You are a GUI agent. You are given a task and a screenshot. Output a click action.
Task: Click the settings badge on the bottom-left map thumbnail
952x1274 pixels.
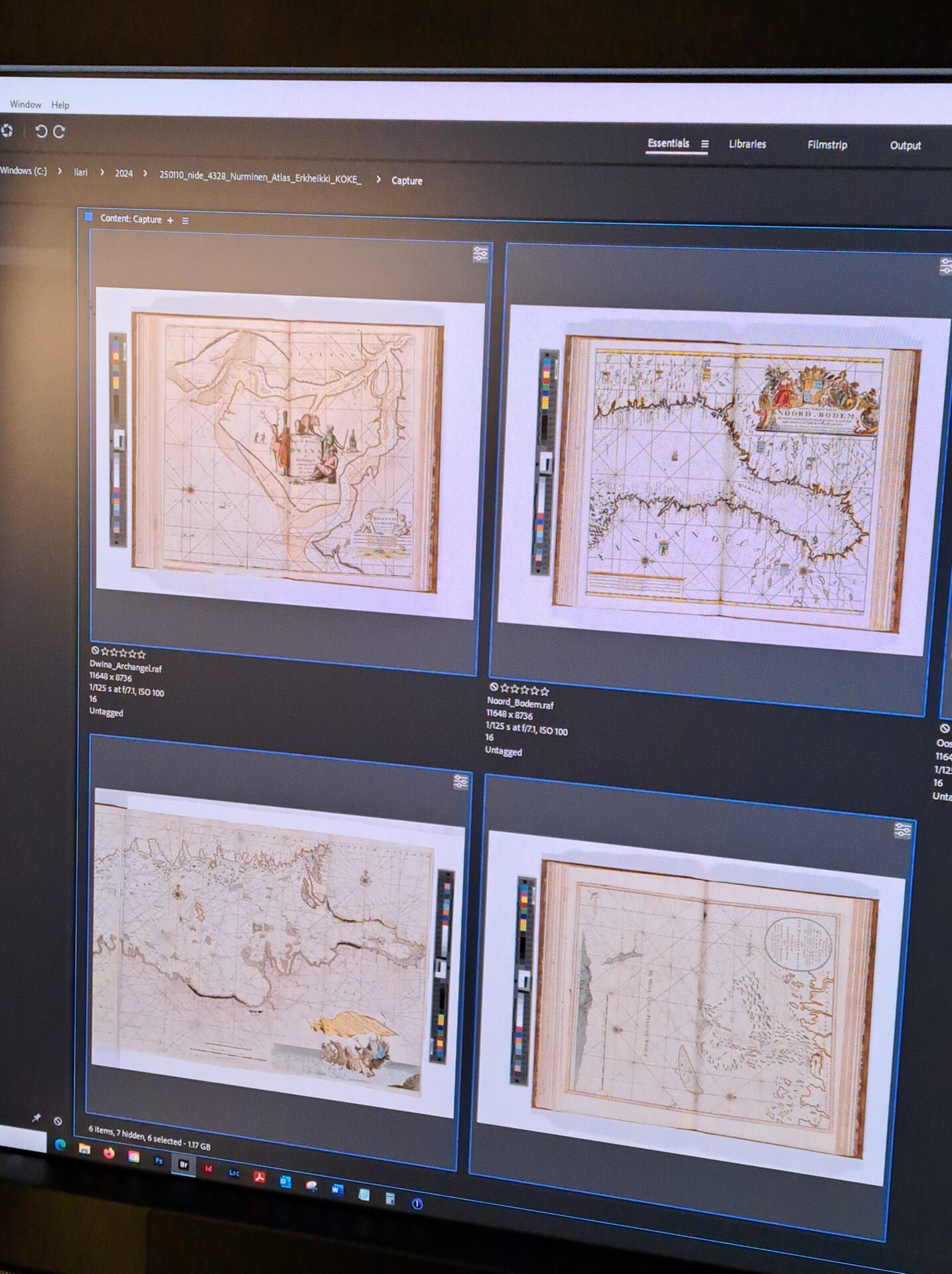click(x=460, y=782)
